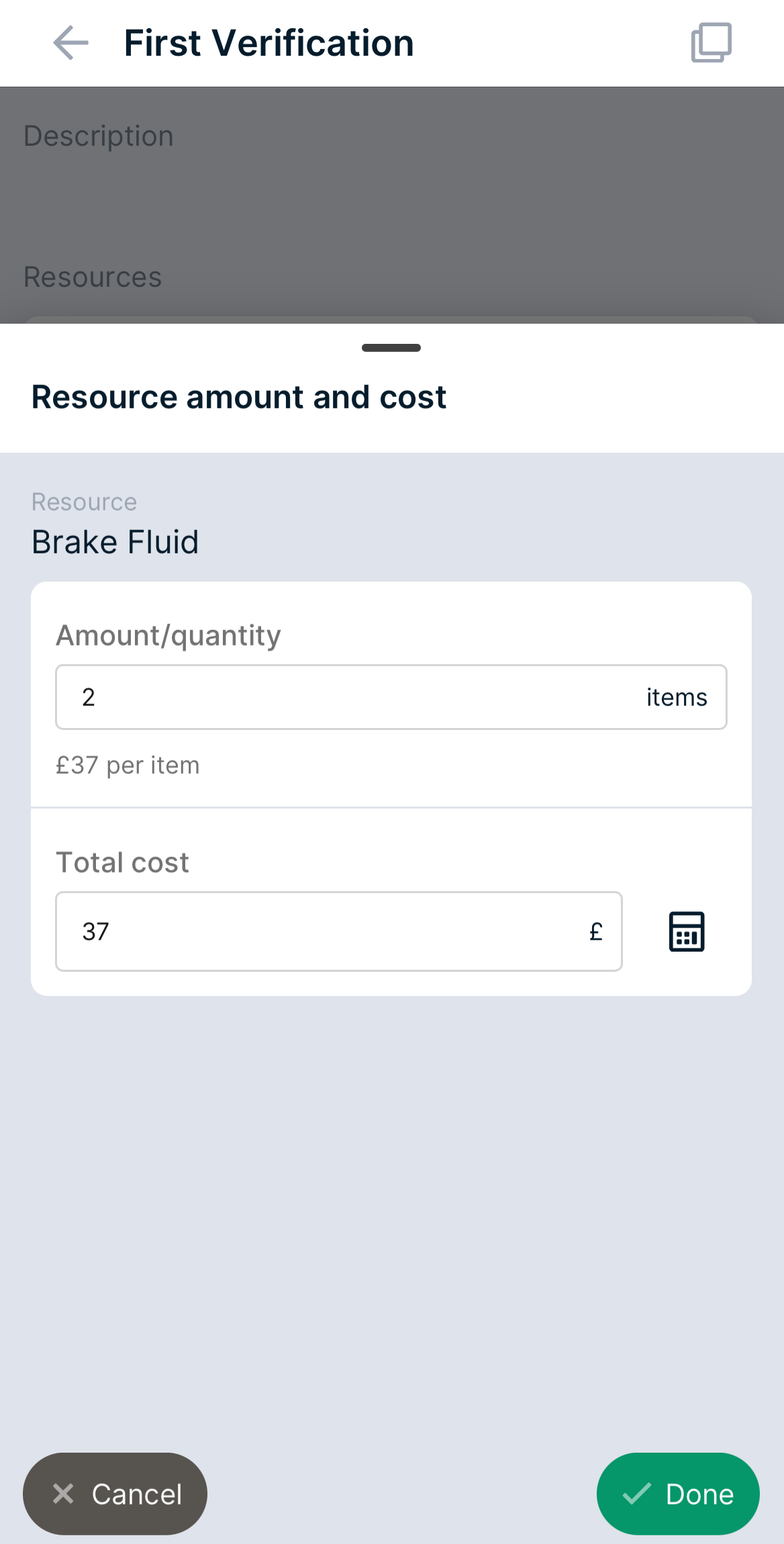Select the Total cost field label
Viewport: 784px width, 1544px height.
click(x=122, y=862)
